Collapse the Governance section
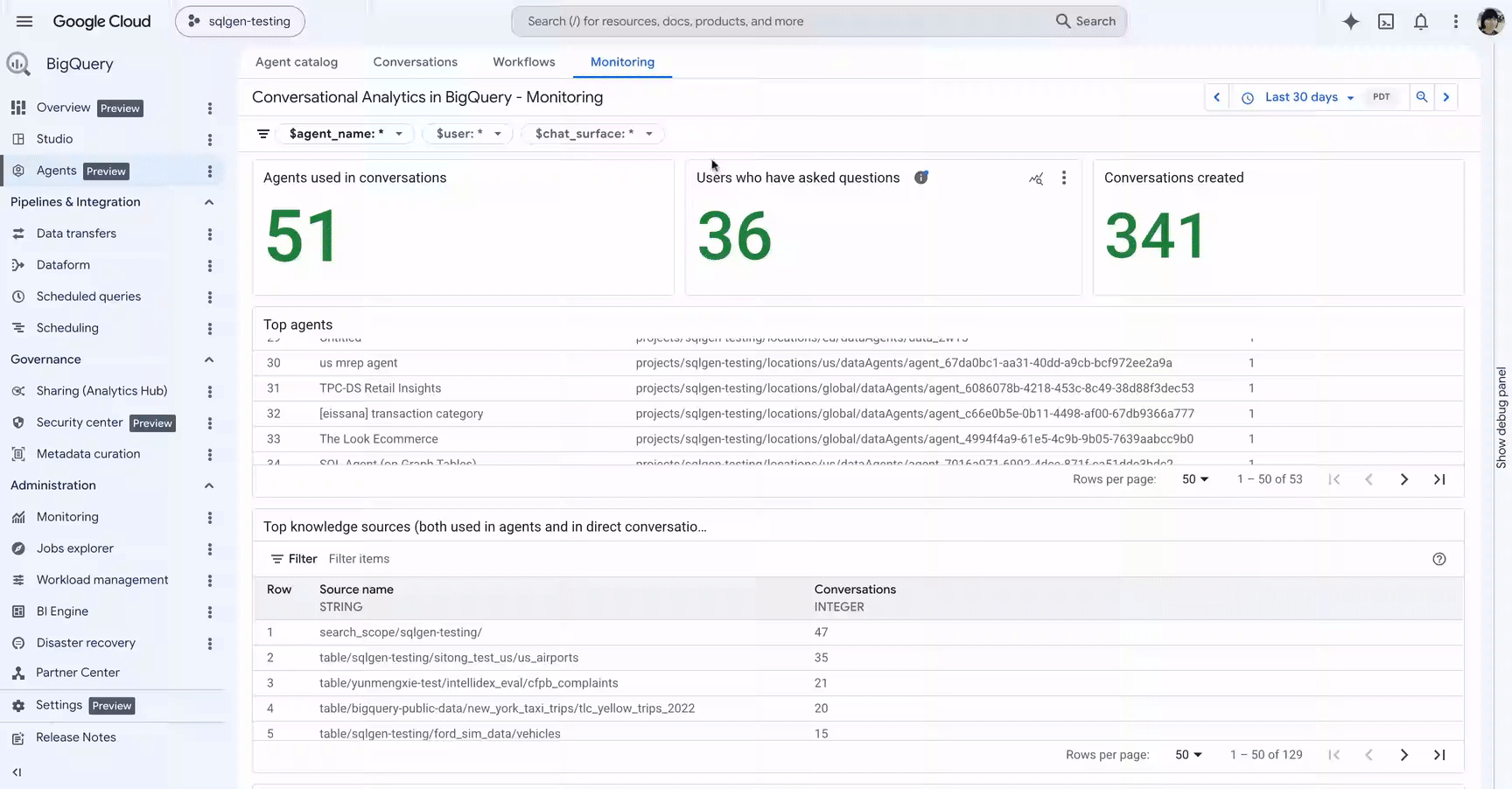The width and height of the screenshot is (1512, 789). click(x=209, y=360)
